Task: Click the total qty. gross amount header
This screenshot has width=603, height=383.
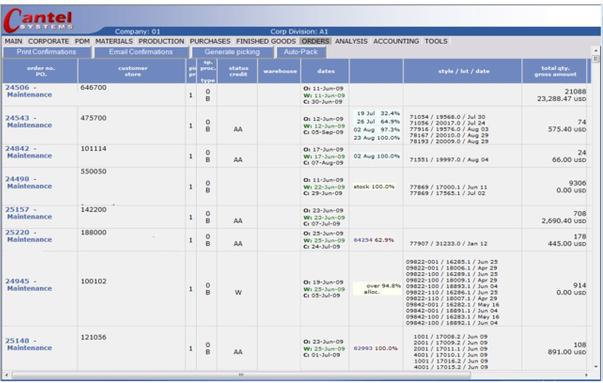Action: [555, 71]
